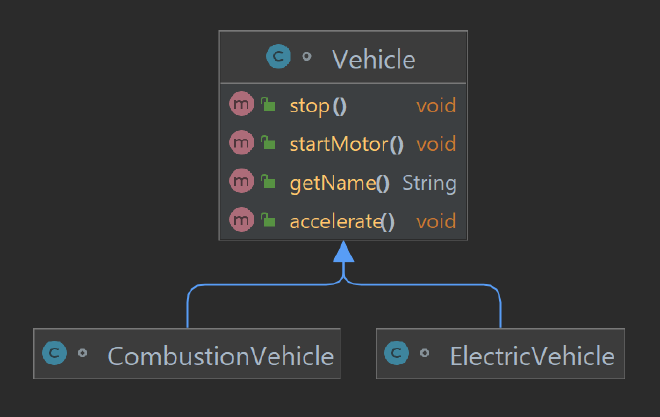Click the method icon beside stop()
This screenshot has height=417, width=660.
click(x=242, y=104)
